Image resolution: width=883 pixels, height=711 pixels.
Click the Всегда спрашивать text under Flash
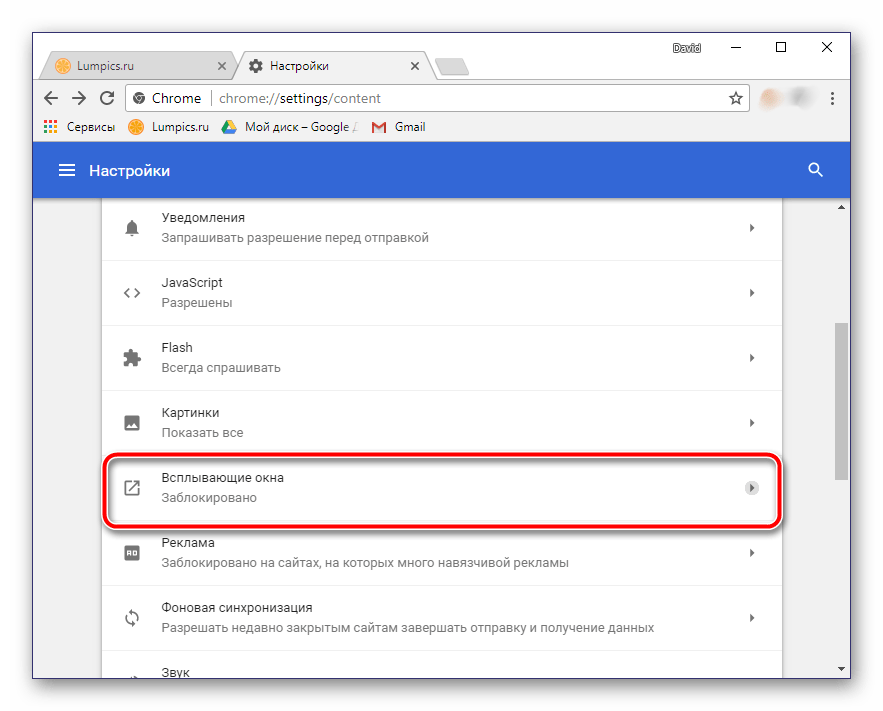(221, 368)
